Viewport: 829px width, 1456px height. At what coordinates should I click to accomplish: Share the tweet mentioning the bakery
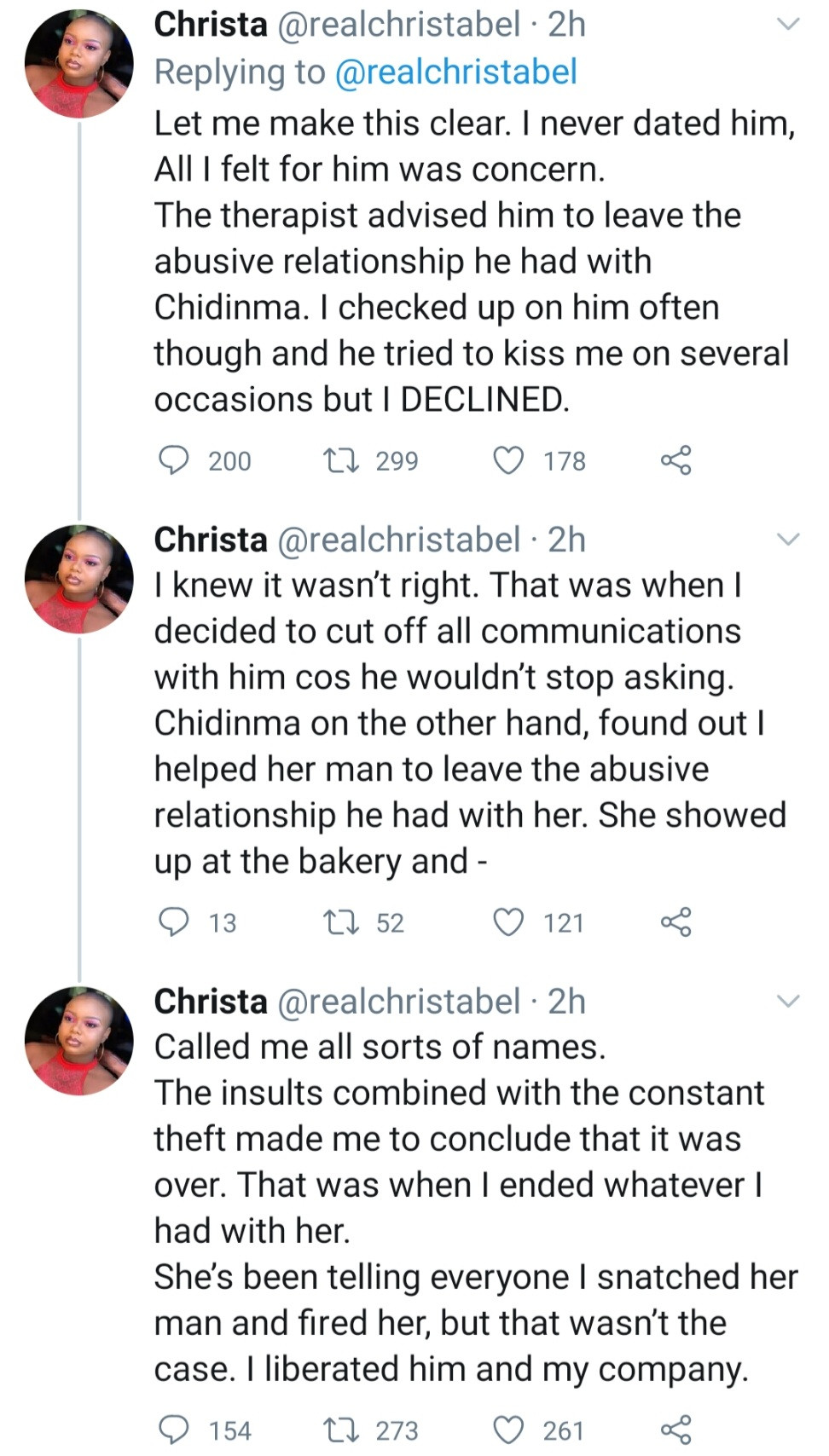pyautogui.click(x=675, y=922)
